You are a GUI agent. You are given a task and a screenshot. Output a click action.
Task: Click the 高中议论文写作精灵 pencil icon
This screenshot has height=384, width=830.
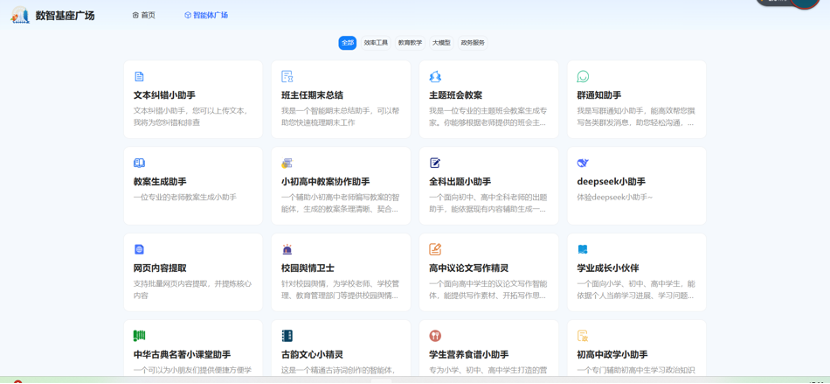pyautogui.click(x=435, y=249)
